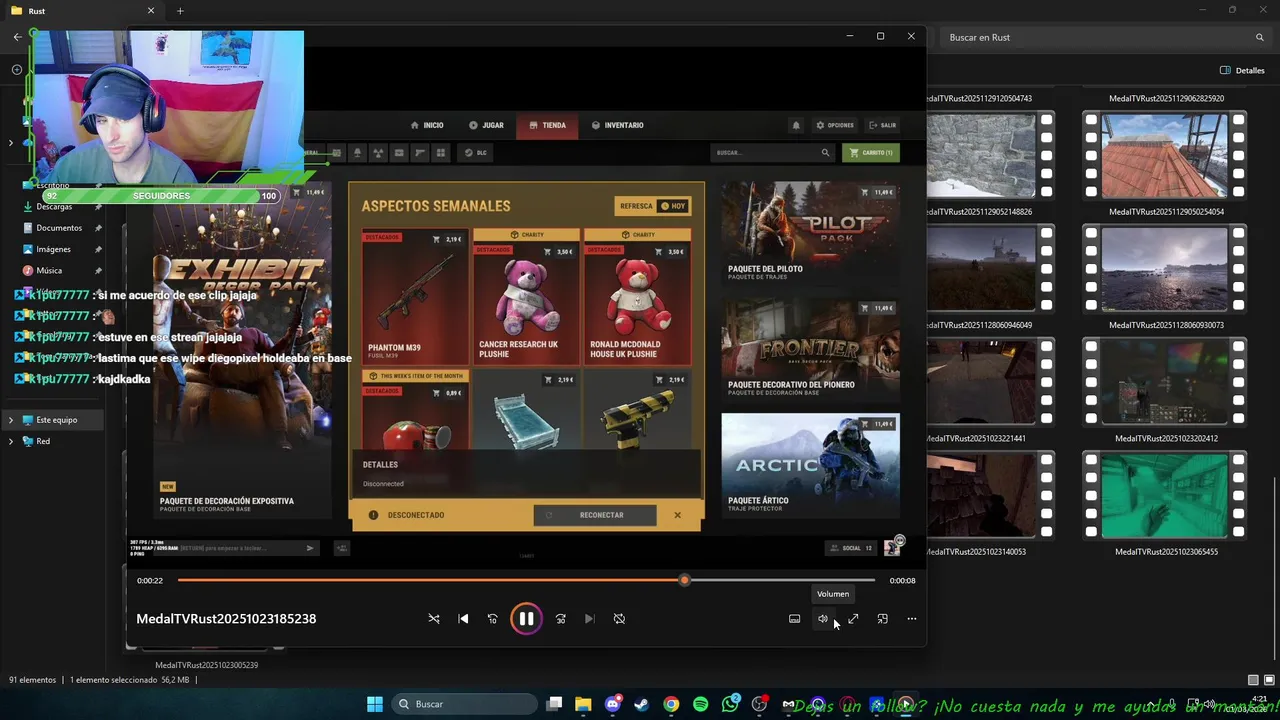Open the player's three-dot more options menu
The height and width of the screenshot is (720, 1280).
[911, 619]
